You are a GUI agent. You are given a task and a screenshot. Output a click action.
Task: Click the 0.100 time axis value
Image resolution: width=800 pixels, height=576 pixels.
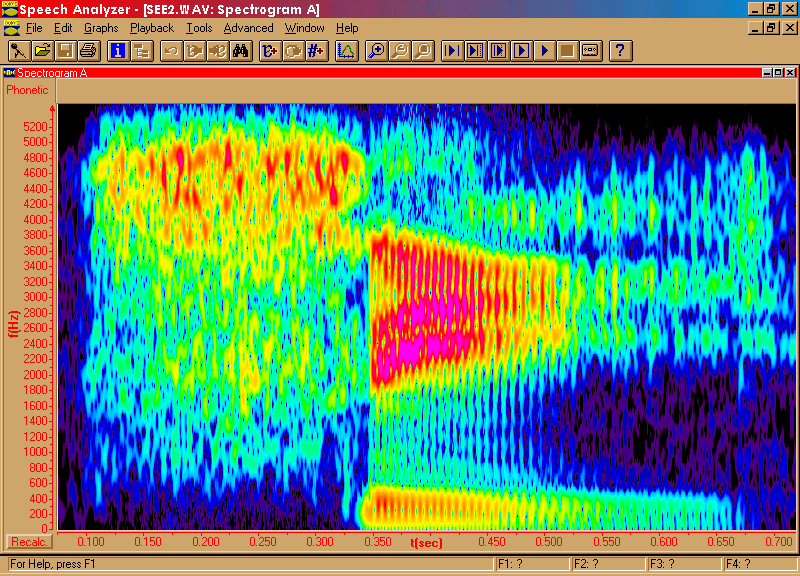tap(90, 542)
